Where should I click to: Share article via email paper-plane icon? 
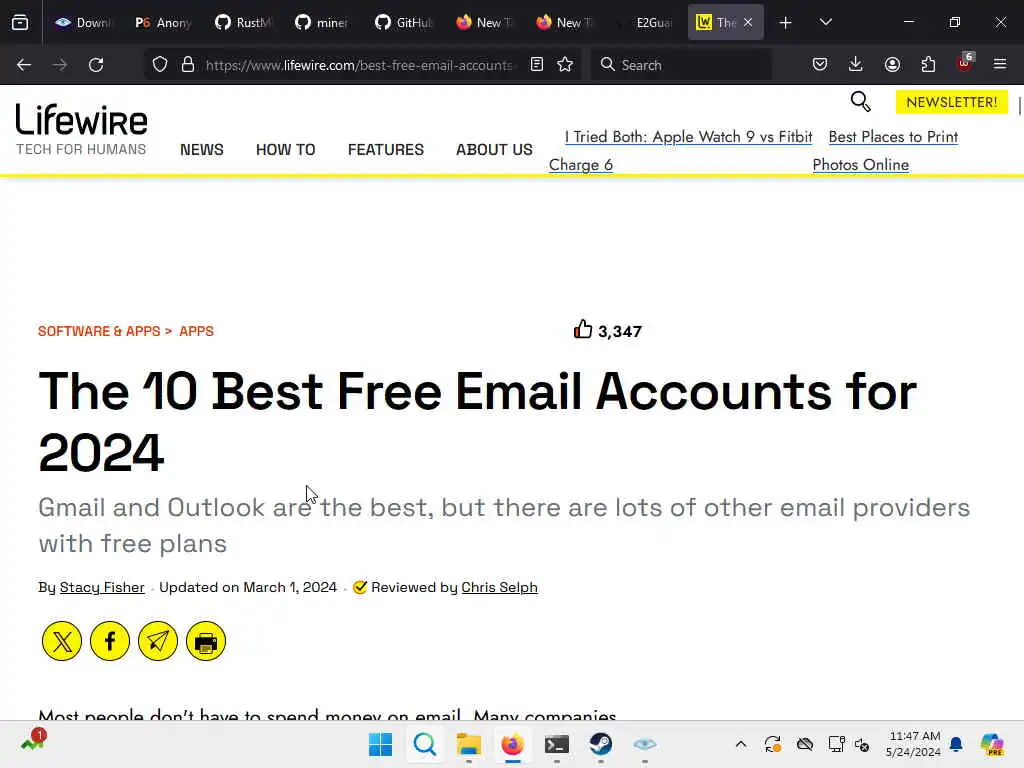(x=158, y=641)
